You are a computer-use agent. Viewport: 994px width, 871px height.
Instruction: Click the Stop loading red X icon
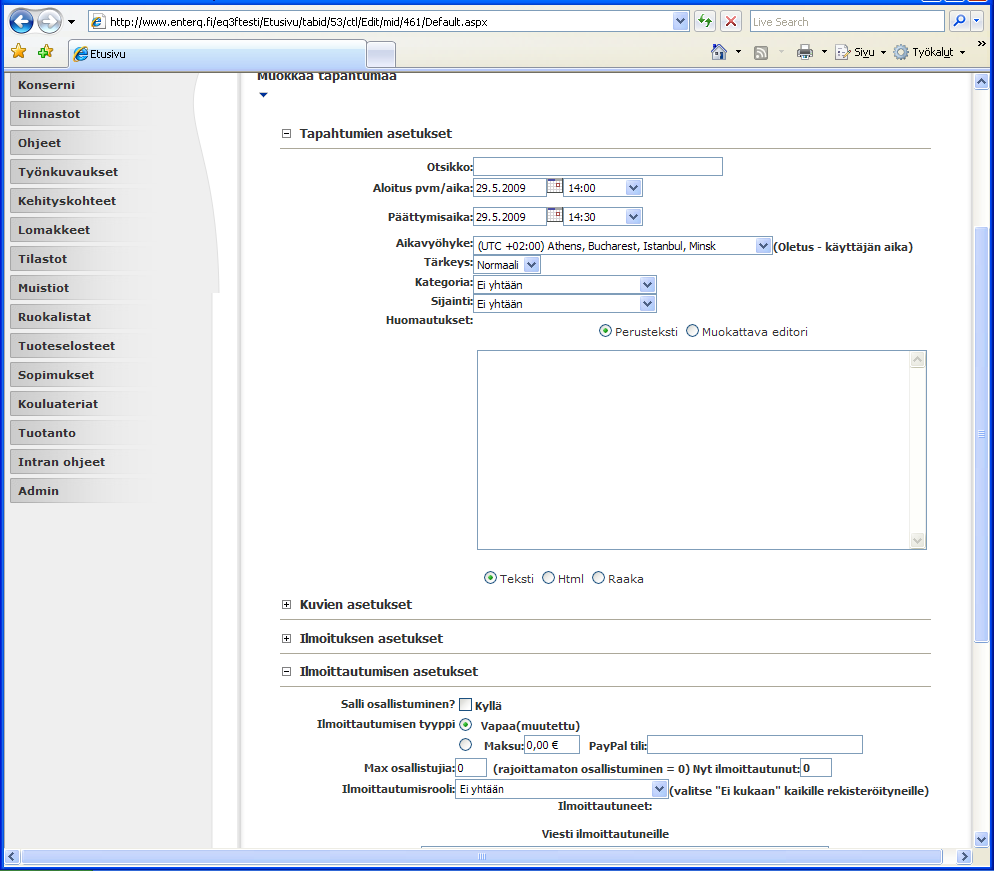[731, 22]
